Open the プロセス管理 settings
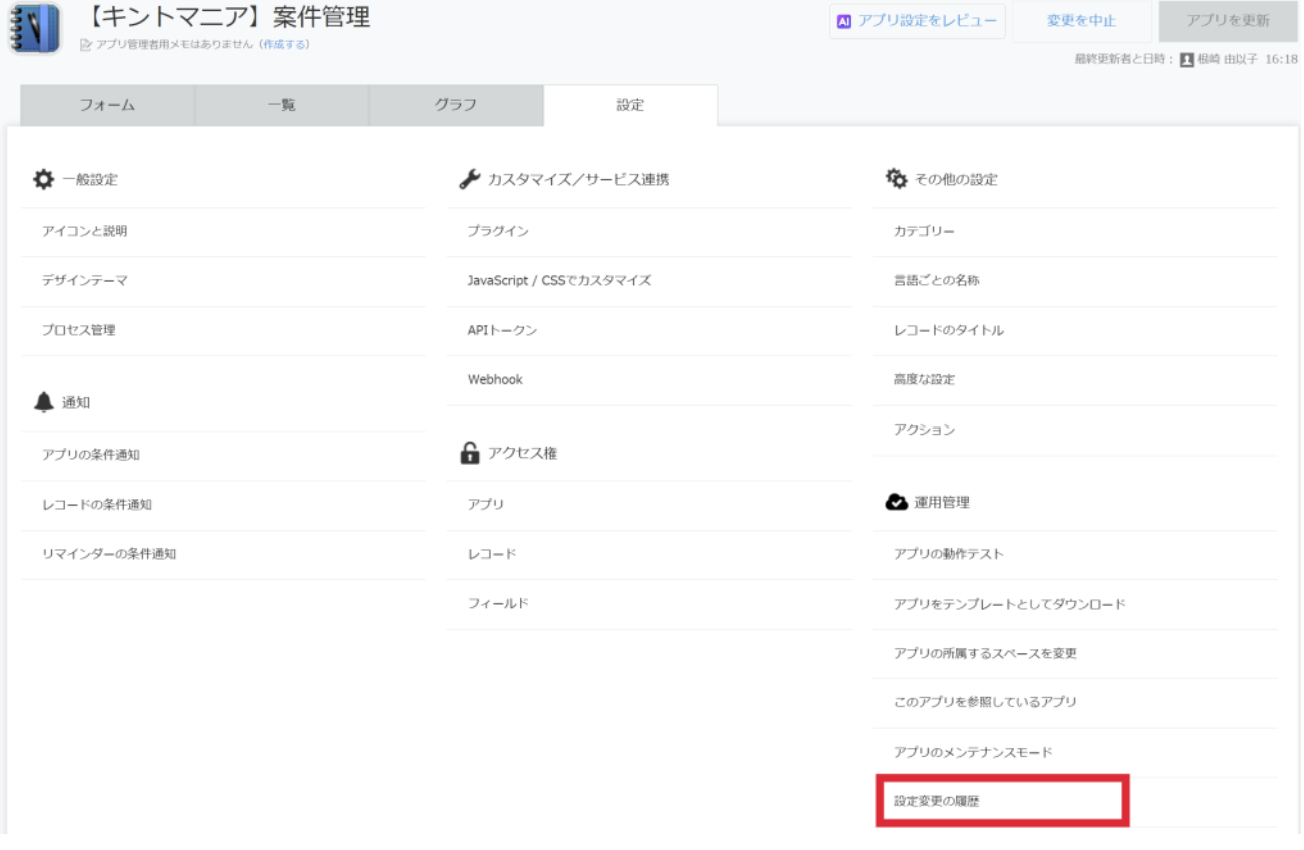Screen dimensions: 1304x850 (x=78, y=330)
